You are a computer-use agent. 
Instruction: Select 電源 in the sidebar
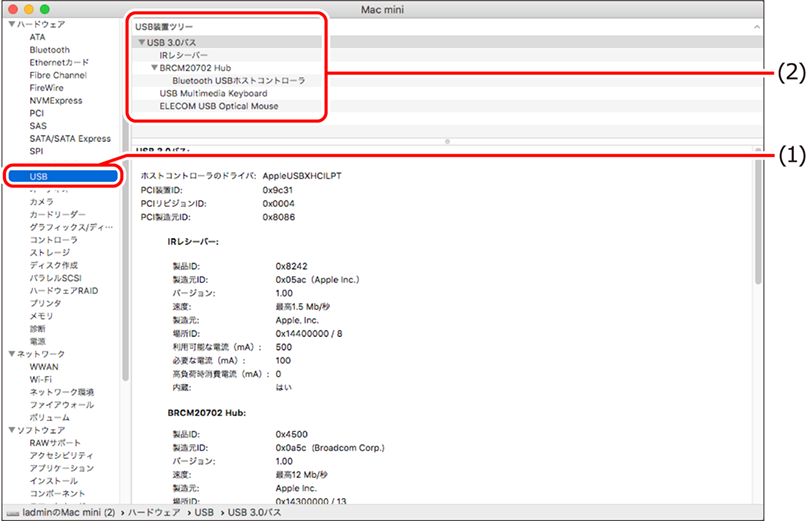coord(38,341)
